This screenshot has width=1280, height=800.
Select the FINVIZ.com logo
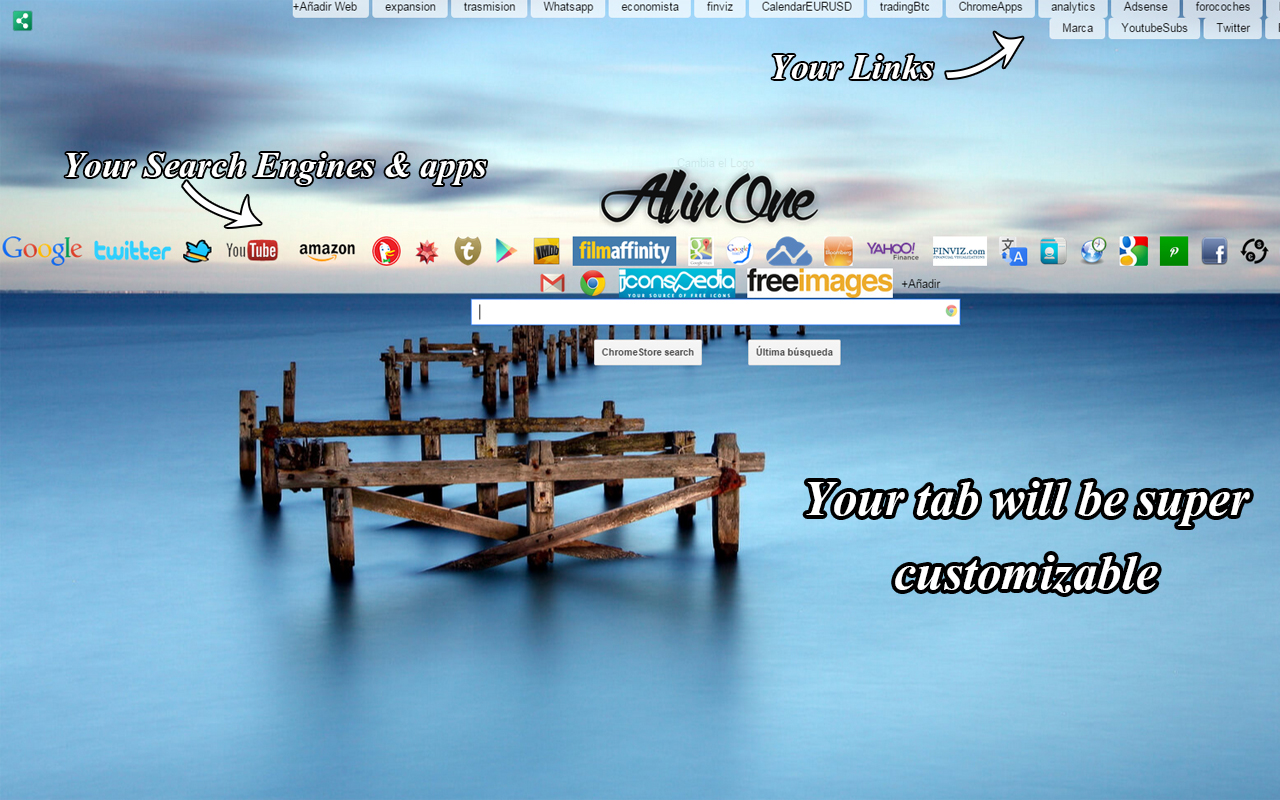pyautogui.click(x=960, y=251)
